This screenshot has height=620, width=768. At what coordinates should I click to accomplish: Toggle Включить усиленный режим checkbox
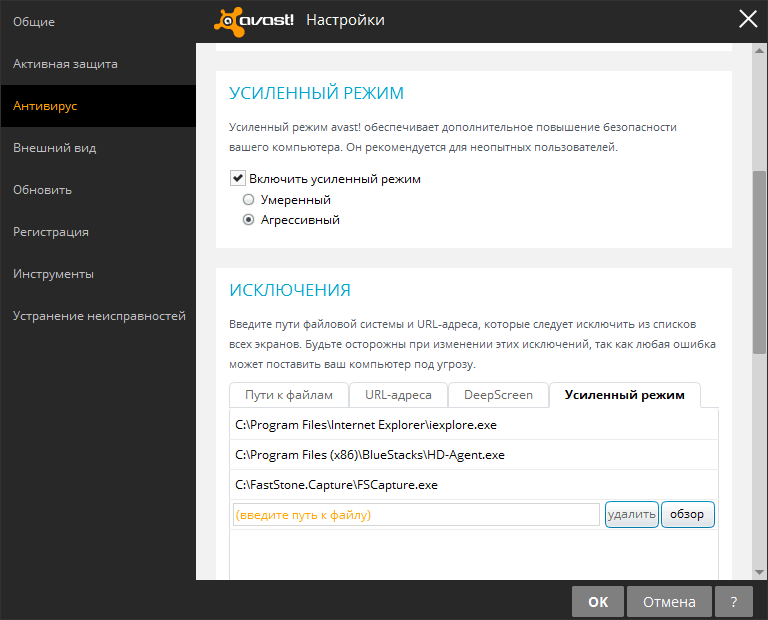[x=238, y=178]
